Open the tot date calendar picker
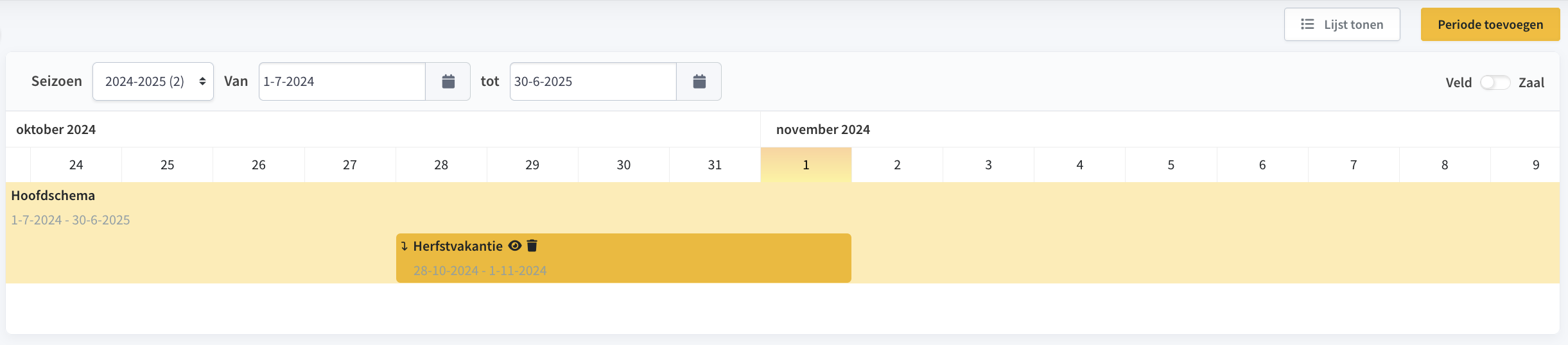Screen dimensions: 1568x345 [x=699, y=81]
